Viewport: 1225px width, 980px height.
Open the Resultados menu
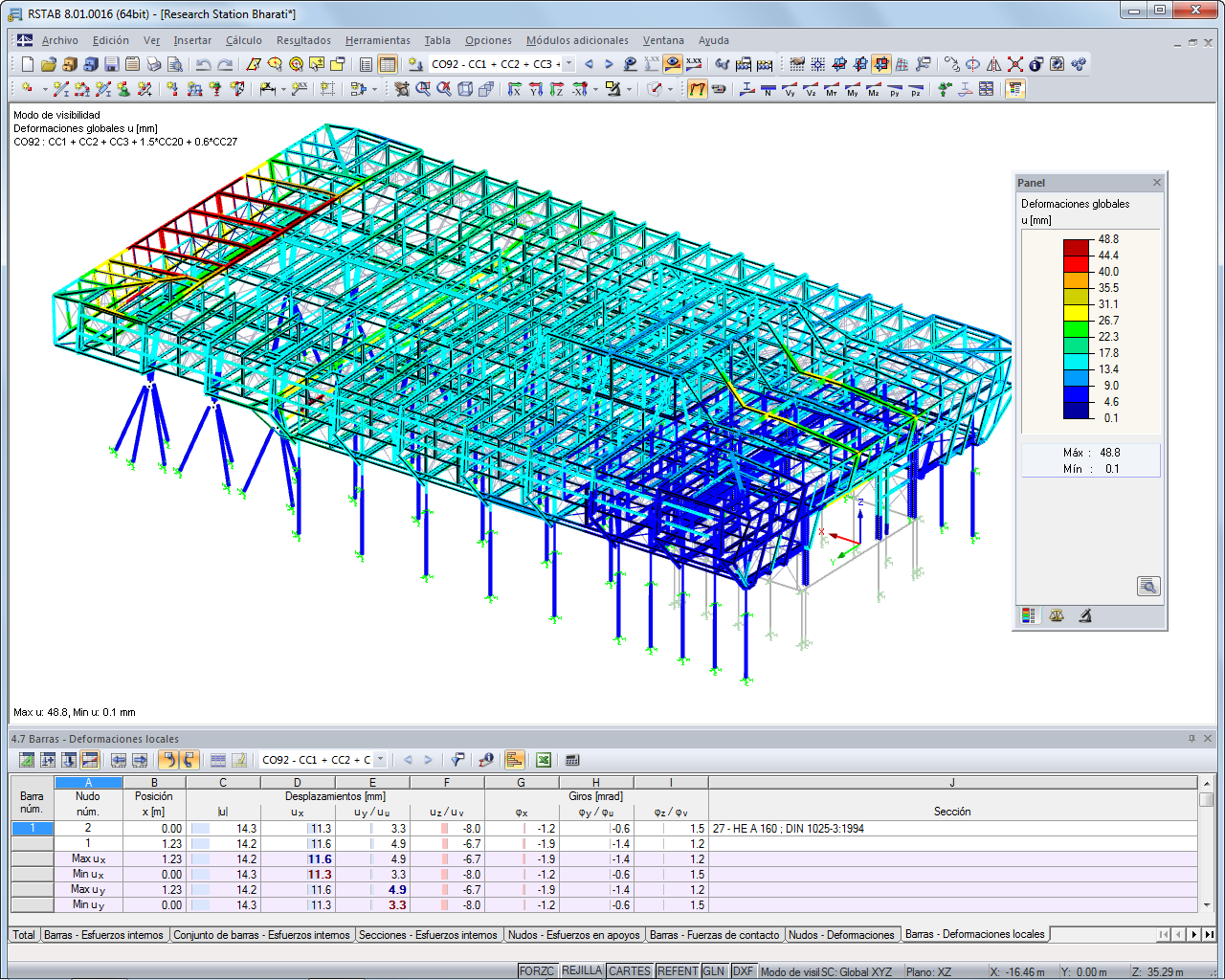tap(303, 40)
